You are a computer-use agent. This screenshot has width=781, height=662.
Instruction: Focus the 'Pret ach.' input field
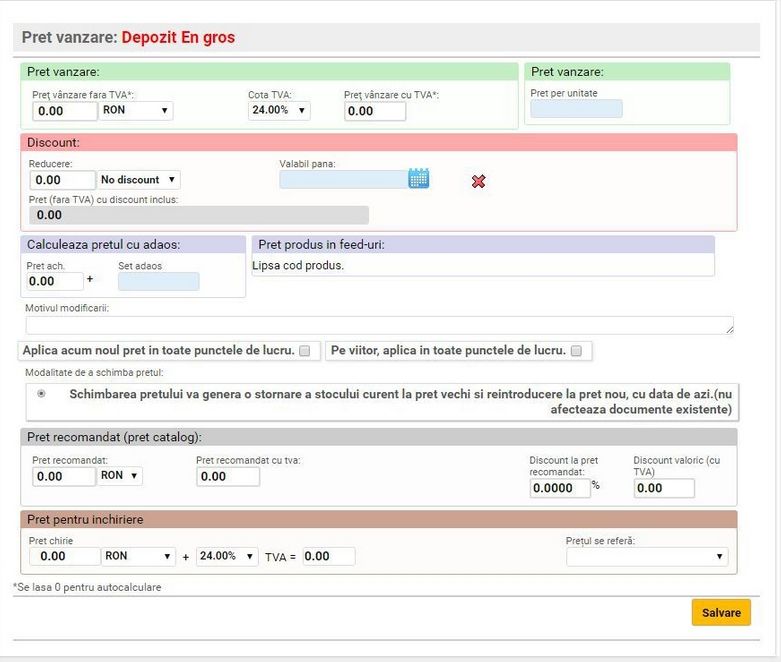point(55,282)
